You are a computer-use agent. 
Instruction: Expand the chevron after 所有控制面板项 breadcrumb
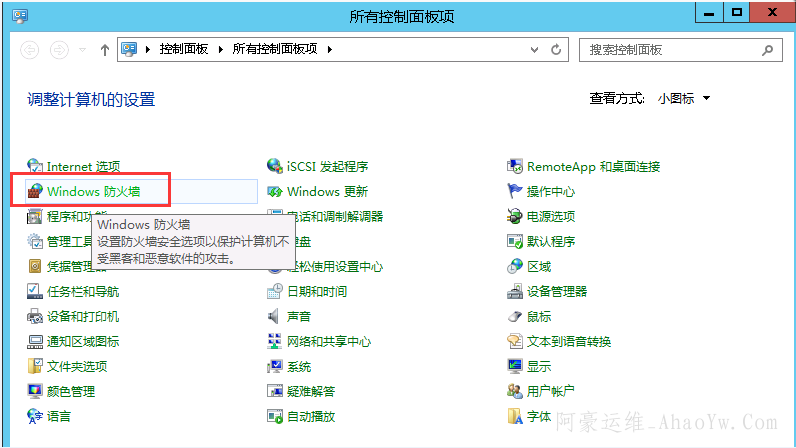[330, 49]
